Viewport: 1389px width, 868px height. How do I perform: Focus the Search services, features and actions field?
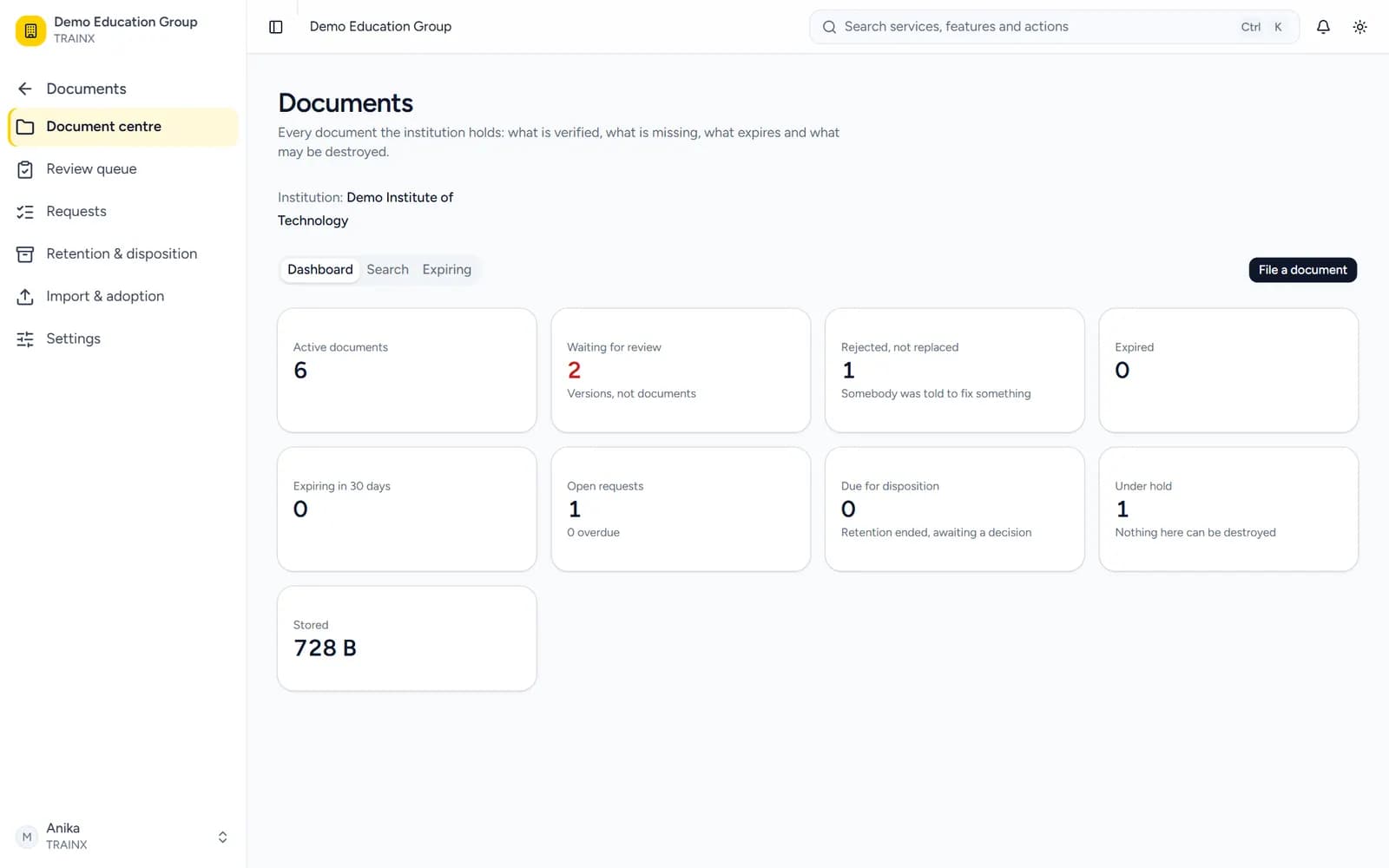(x=1054, y=27)
